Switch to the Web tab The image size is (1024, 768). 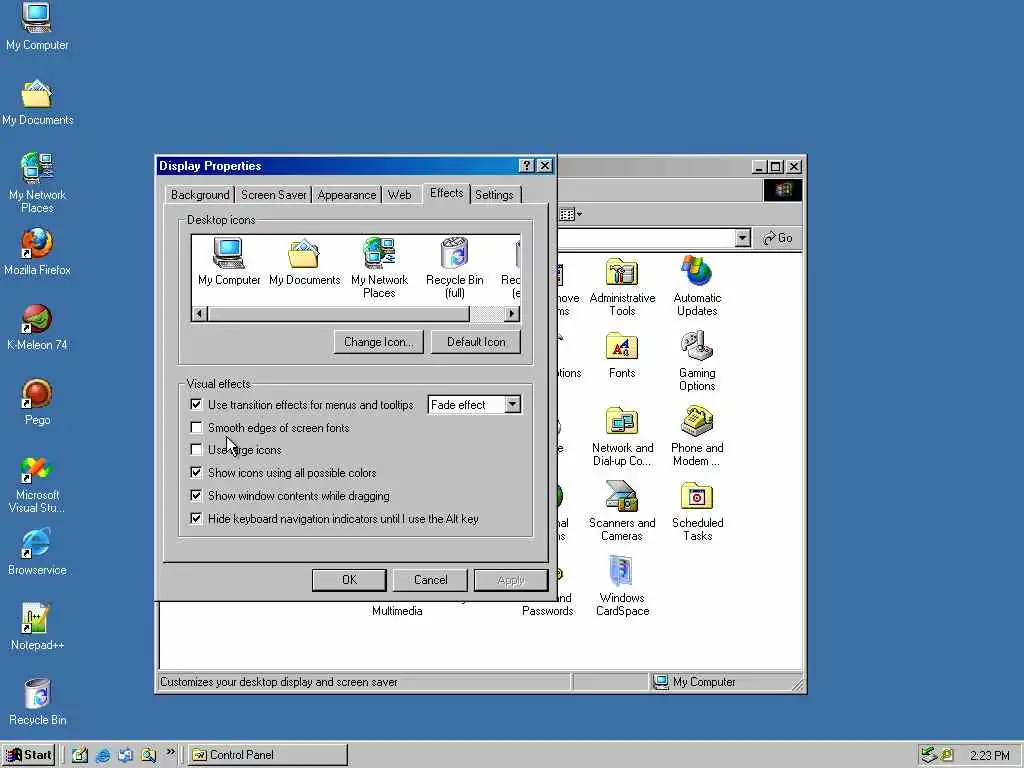pyautogui.click(x=399, y=195)
